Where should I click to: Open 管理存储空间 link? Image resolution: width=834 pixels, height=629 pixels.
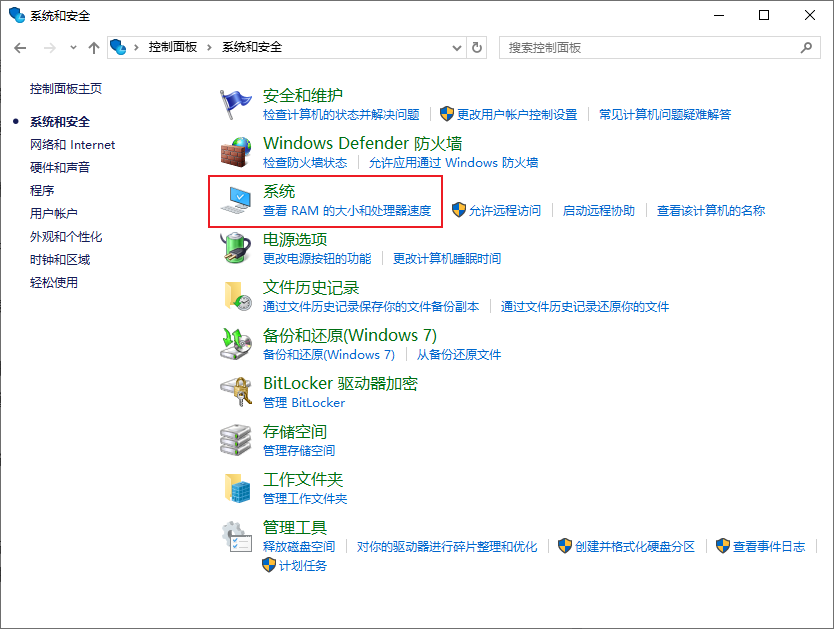(299, 450)
